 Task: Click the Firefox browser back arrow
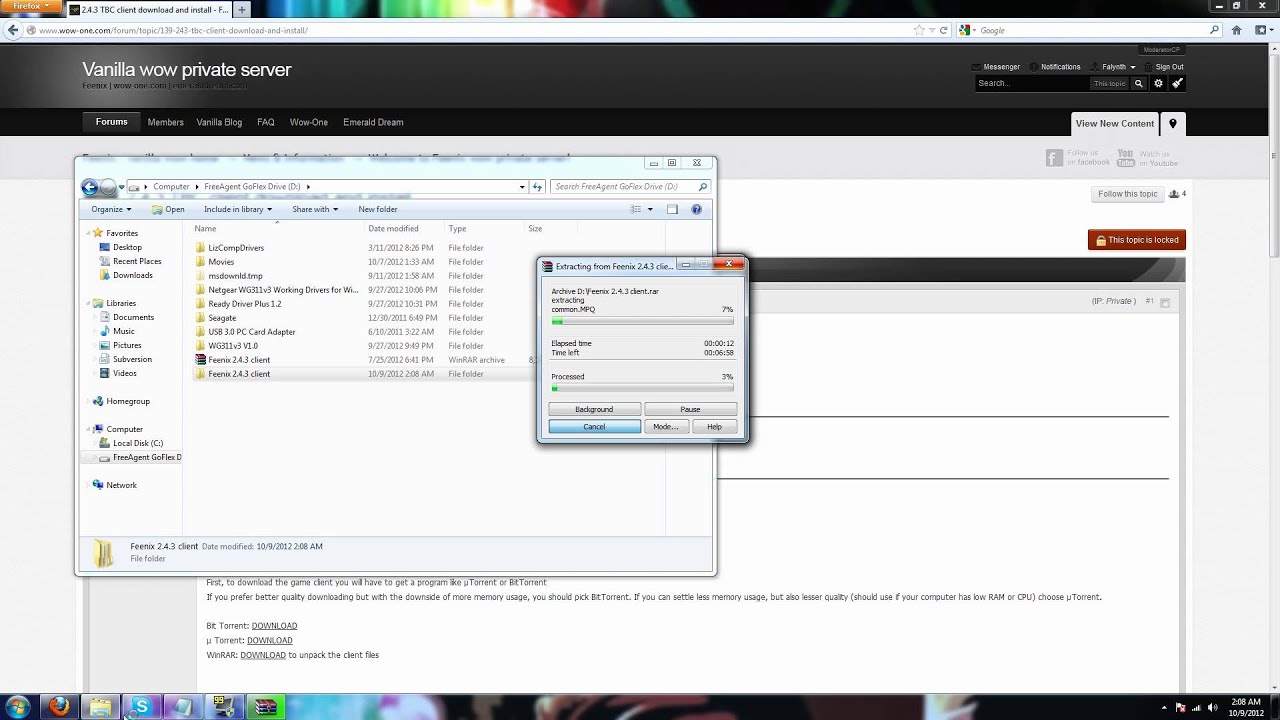click(13, 30)
